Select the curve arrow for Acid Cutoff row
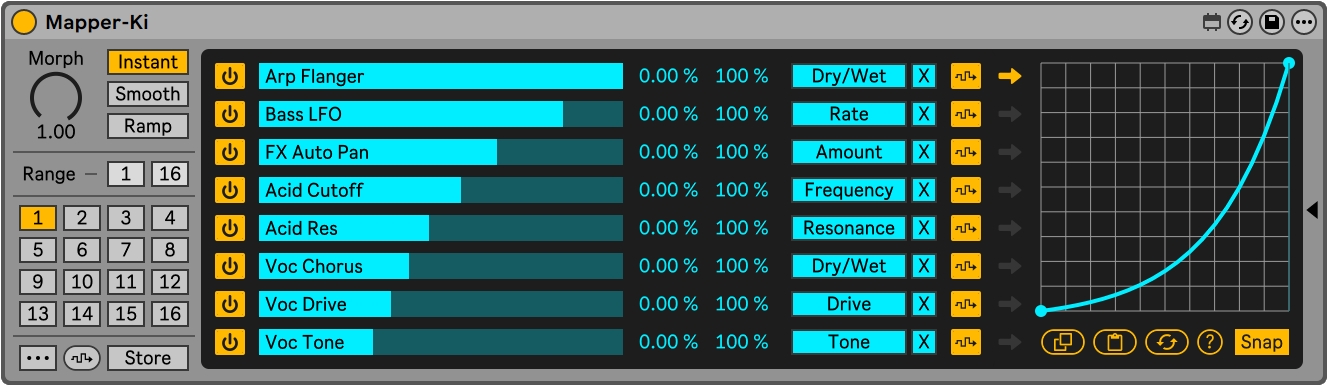Screen dimensions: 1328x386 [x=1010, y=190]
